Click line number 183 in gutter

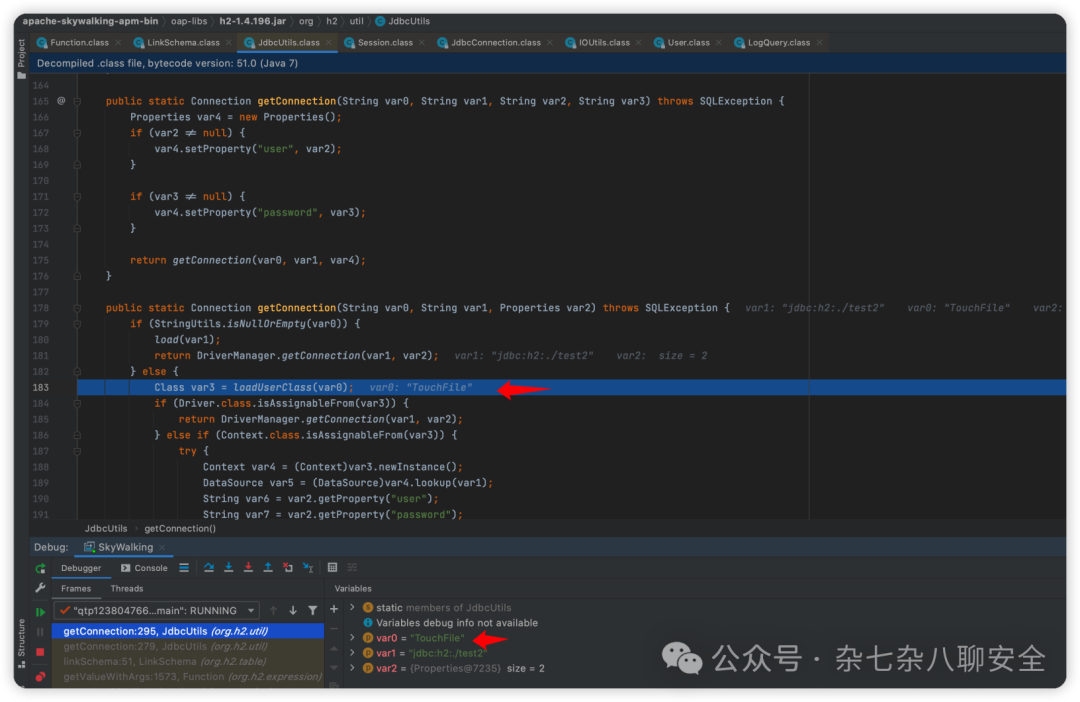[x=41, y=387]
